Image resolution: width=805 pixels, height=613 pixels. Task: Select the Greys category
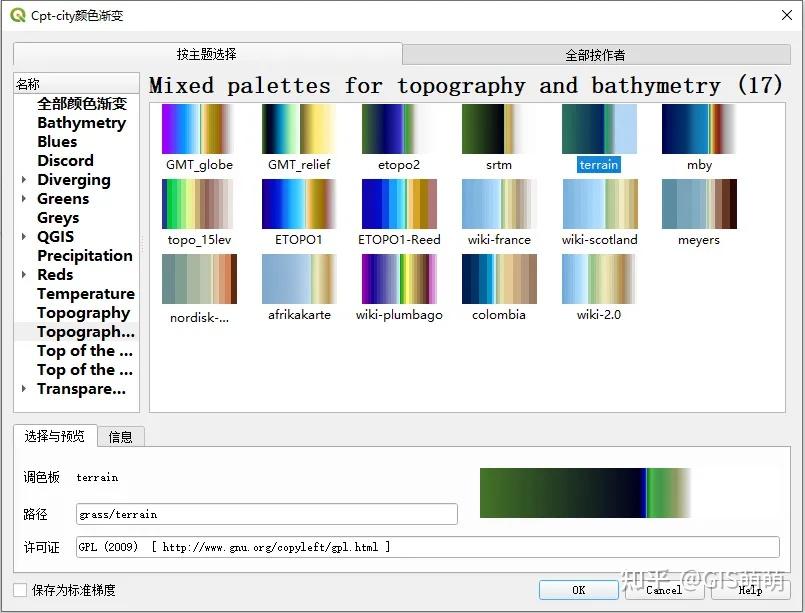[x=58, y=218]
